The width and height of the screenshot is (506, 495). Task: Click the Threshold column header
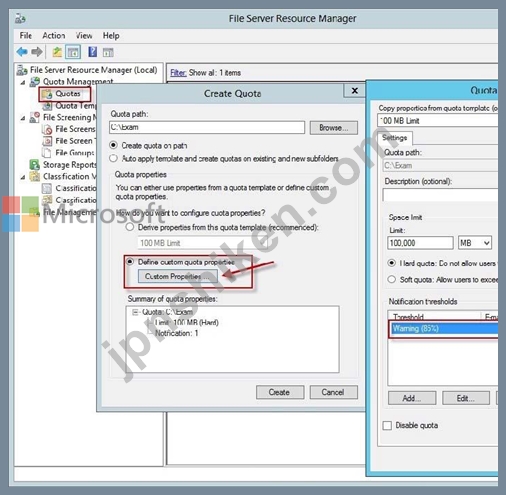coord(434,316)
